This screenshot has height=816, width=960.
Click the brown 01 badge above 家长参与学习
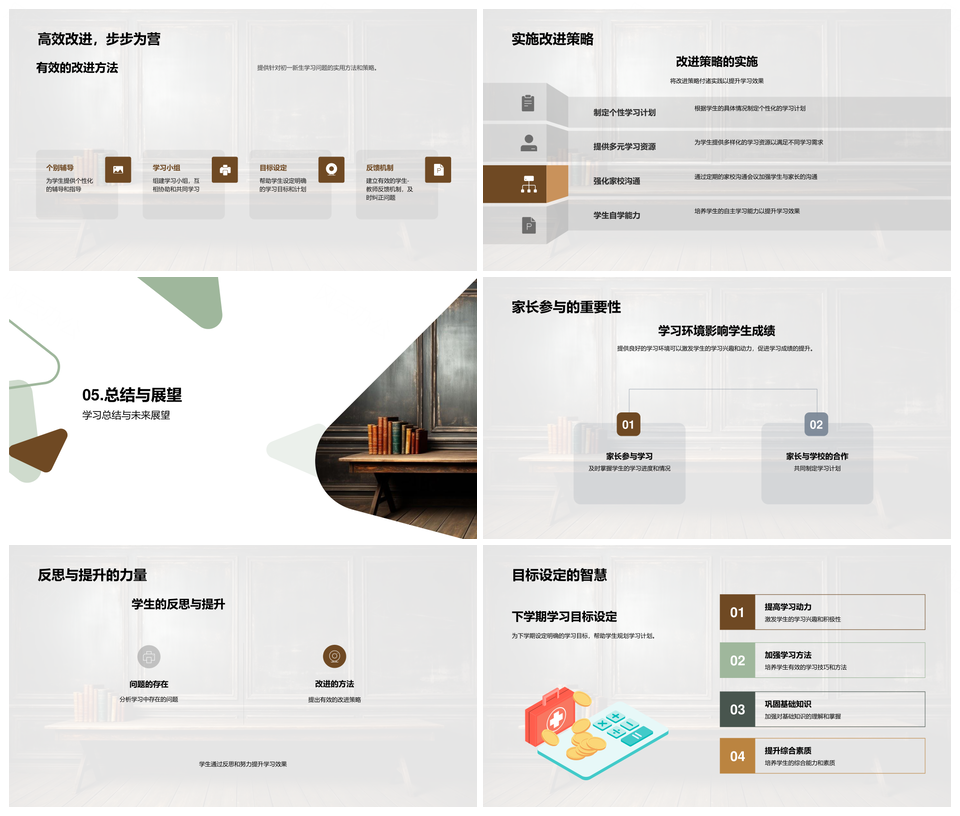click(x=628, y=425)
